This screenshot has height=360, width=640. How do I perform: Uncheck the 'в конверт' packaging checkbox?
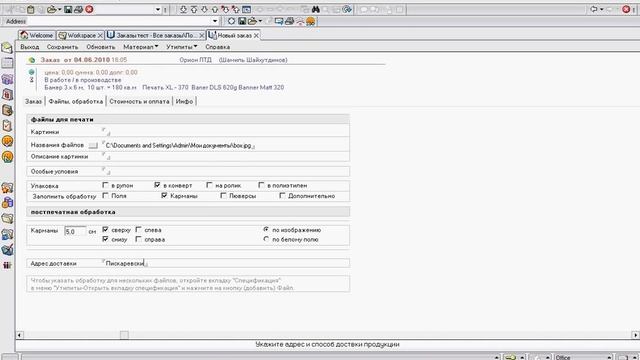(157, 185)
